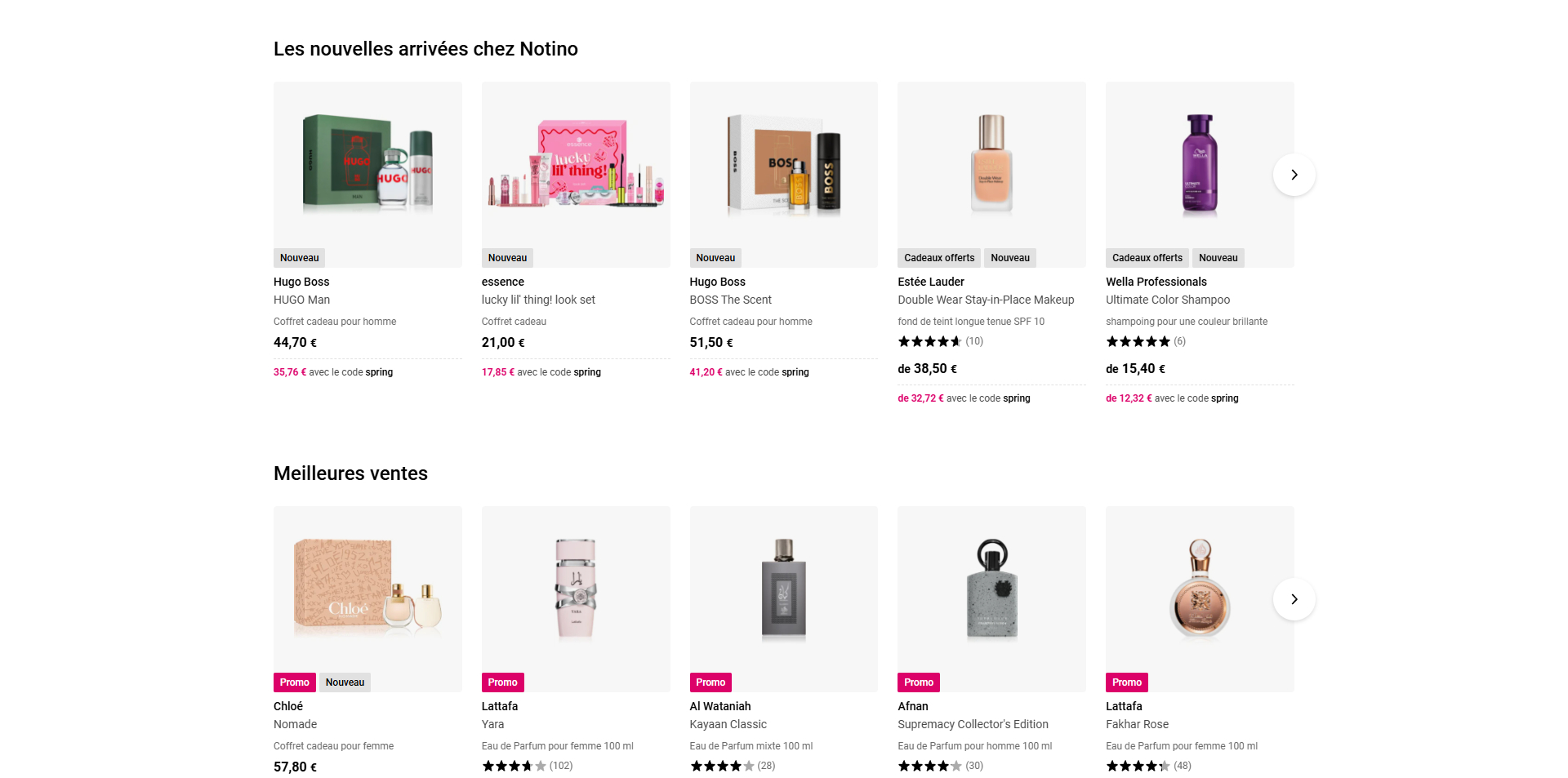The width and height of the screenshot is (1568, 778).
Task: Click the Estée Lauder brand name link
Action: point(931,282)
